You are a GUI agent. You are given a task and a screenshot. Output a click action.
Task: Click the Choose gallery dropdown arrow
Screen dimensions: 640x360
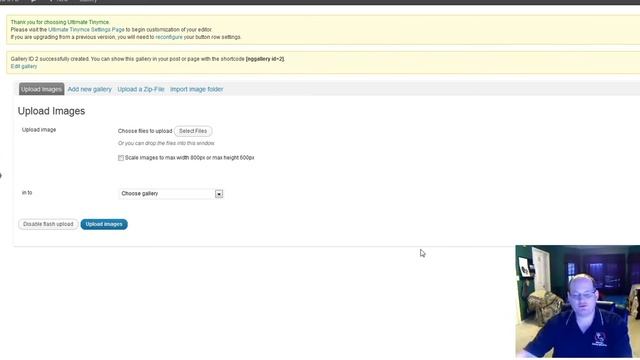pyautogui.click(x=219, y=194)
